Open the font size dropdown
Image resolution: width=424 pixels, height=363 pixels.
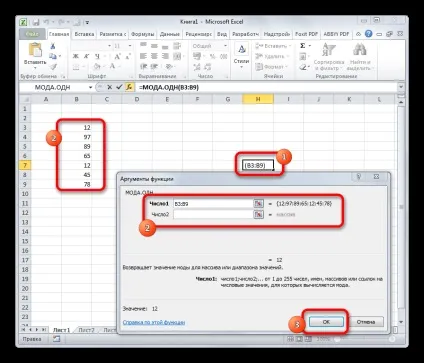pyautogui.click(x=130, y=46)
